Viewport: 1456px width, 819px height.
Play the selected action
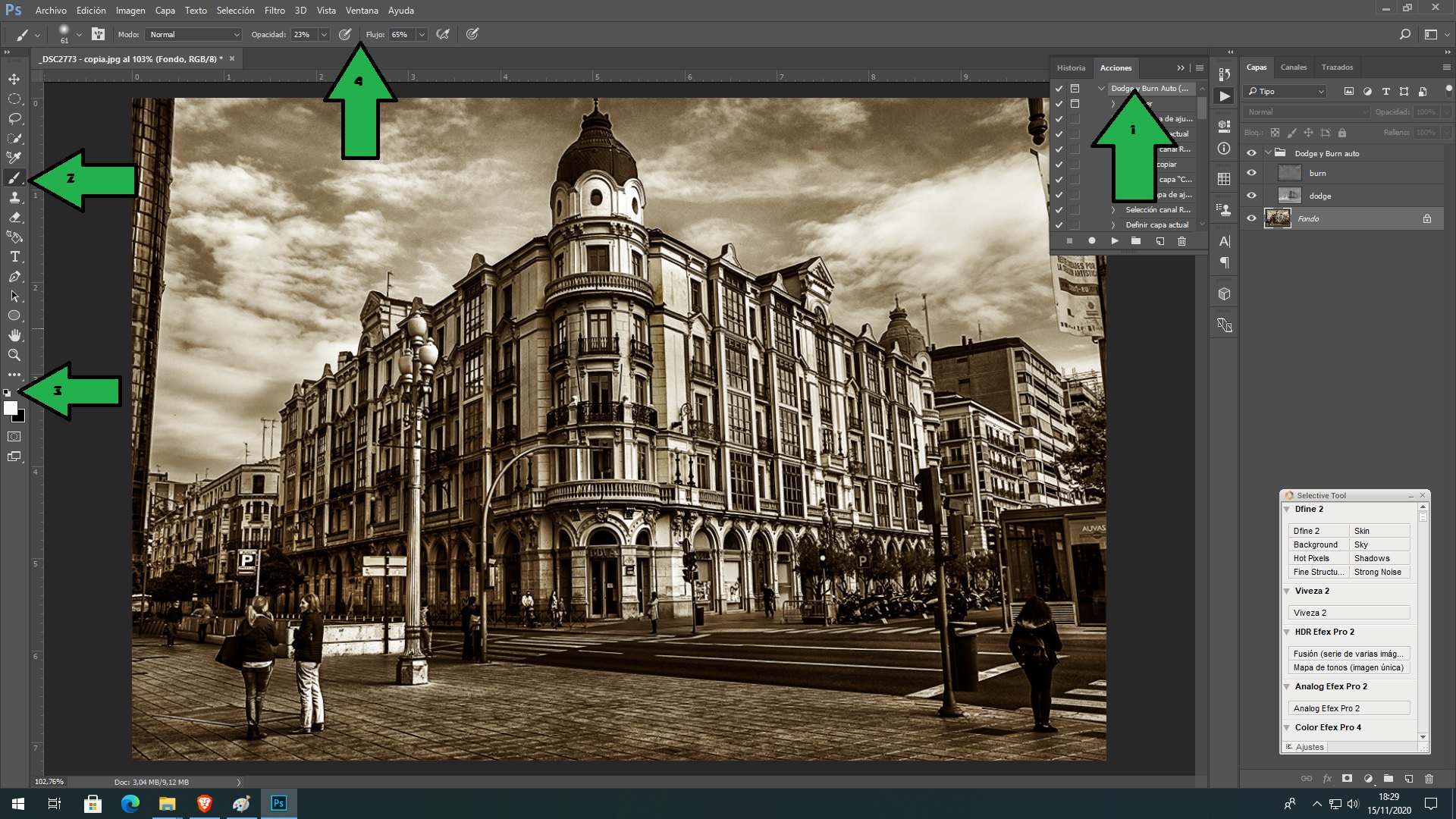1115,241
